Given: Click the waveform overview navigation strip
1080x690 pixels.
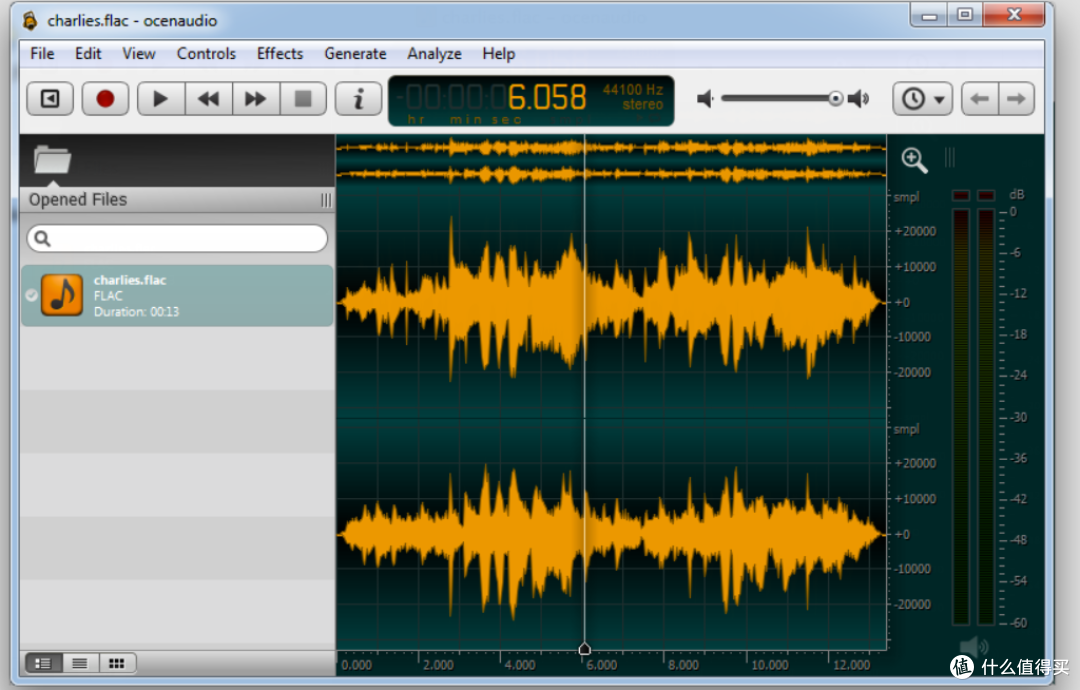Looking at the screenshot, I should [611, 160].
